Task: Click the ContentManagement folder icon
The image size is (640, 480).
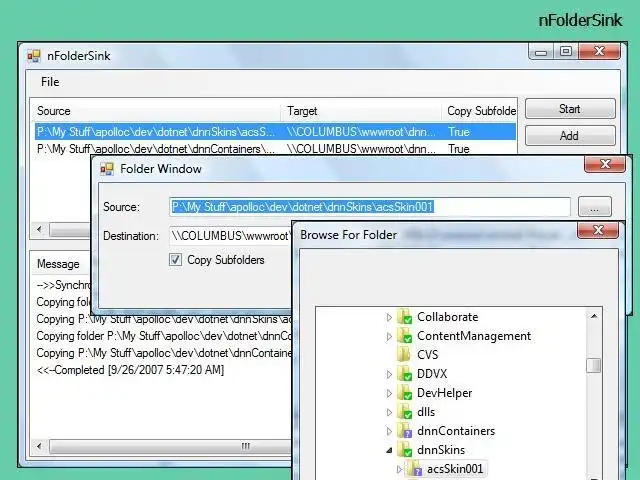Action: pyautogui.click(x=405, y=336)
